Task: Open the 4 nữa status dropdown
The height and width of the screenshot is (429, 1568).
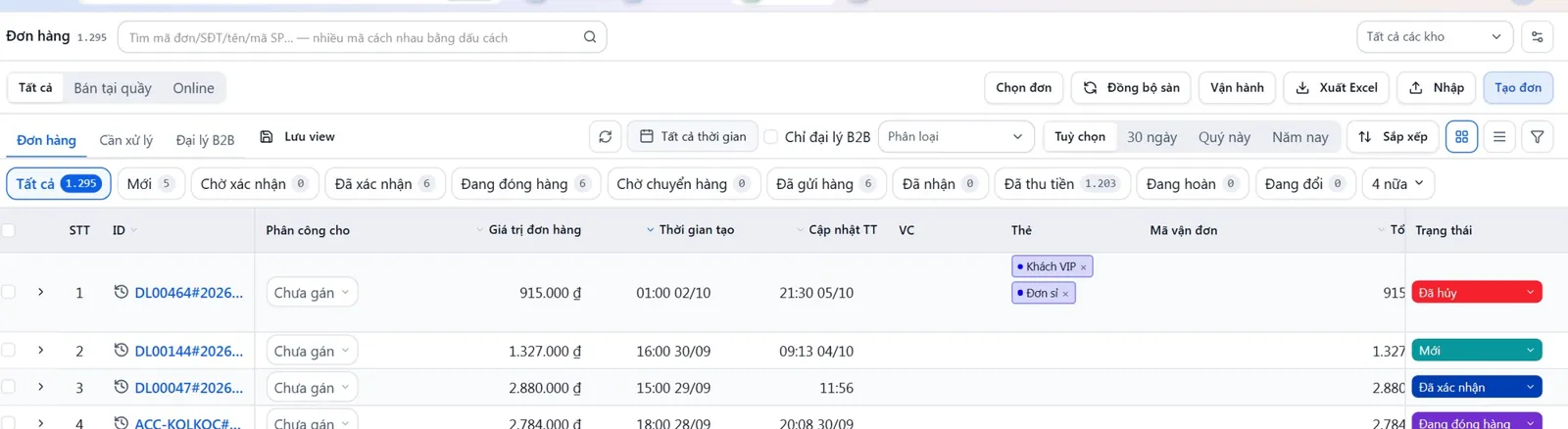Action: click(x=1398, y=184)
